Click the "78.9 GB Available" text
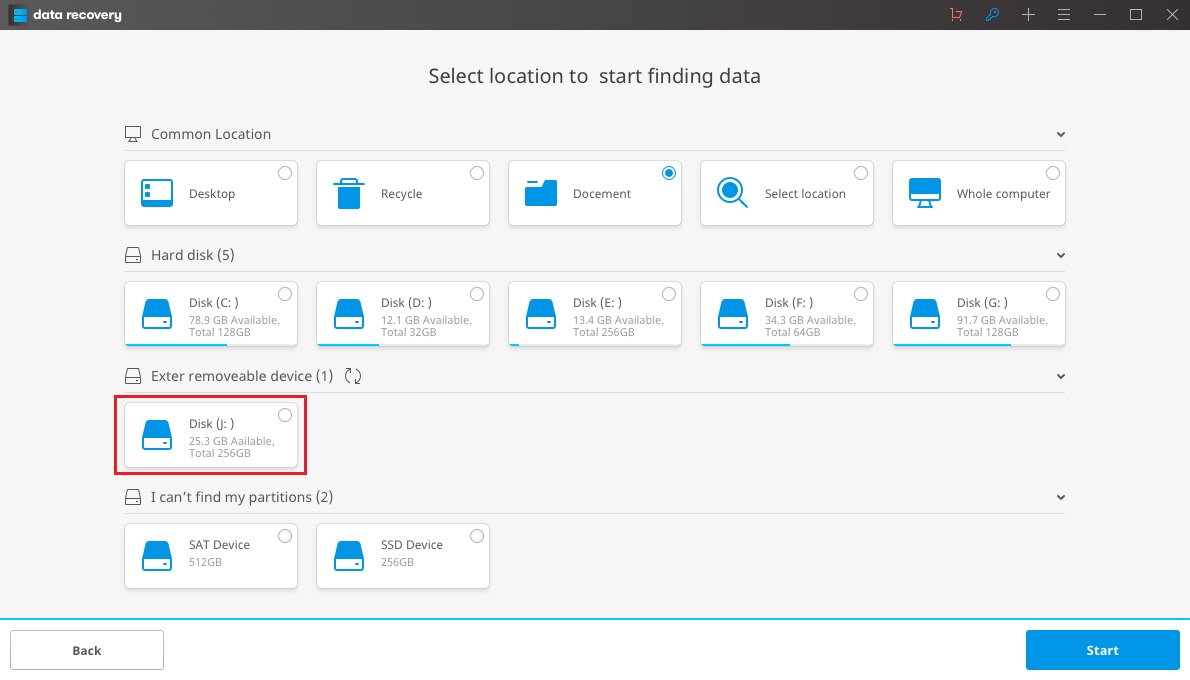The width and height of the screenshot is (1190, 680). (x=235, y=320)
